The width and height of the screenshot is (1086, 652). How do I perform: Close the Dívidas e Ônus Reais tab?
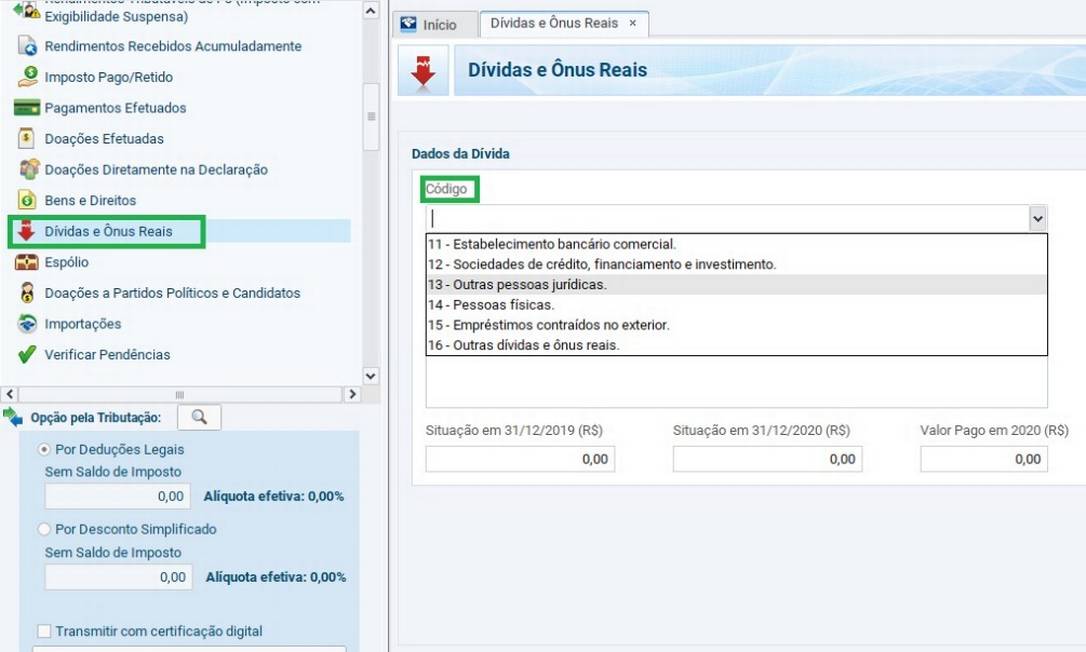632,23
